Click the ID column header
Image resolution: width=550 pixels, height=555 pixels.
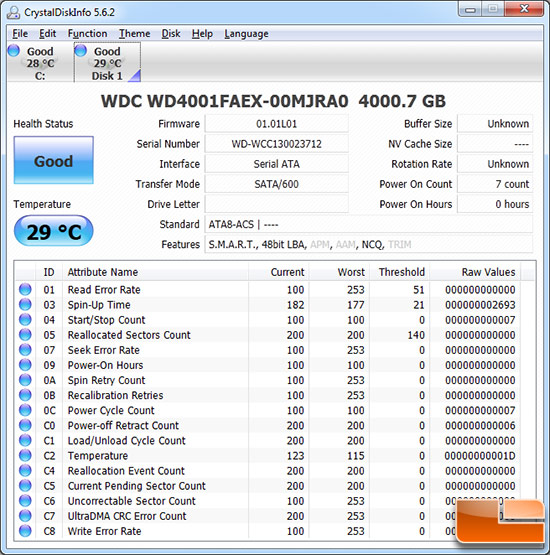49,272
